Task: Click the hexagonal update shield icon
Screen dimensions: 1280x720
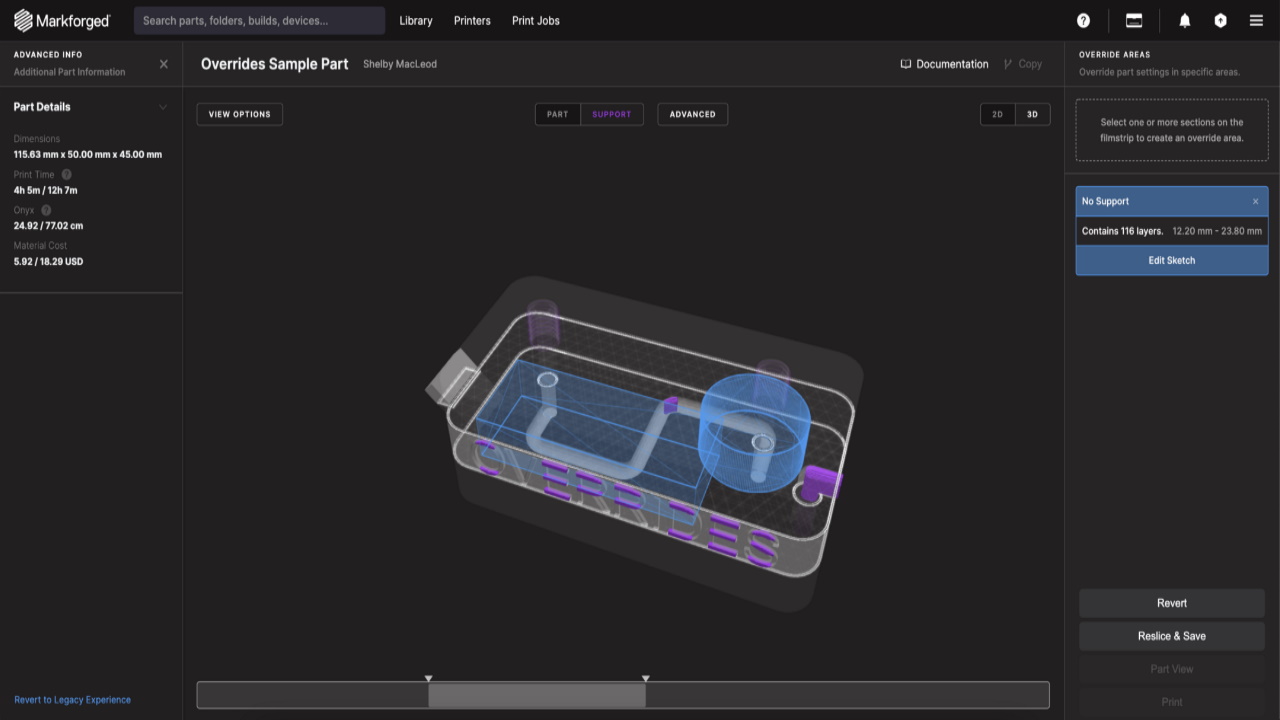Action: 1220,20
